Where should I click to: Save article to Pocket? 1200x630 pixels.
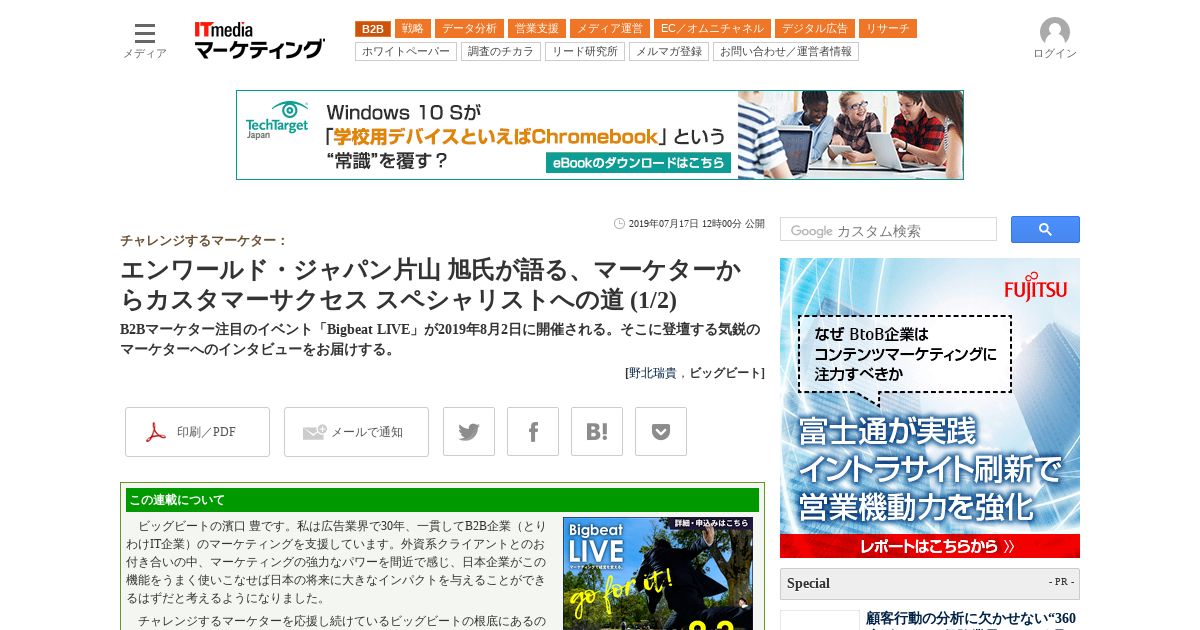pyautogui.click(x=661, y=432)
